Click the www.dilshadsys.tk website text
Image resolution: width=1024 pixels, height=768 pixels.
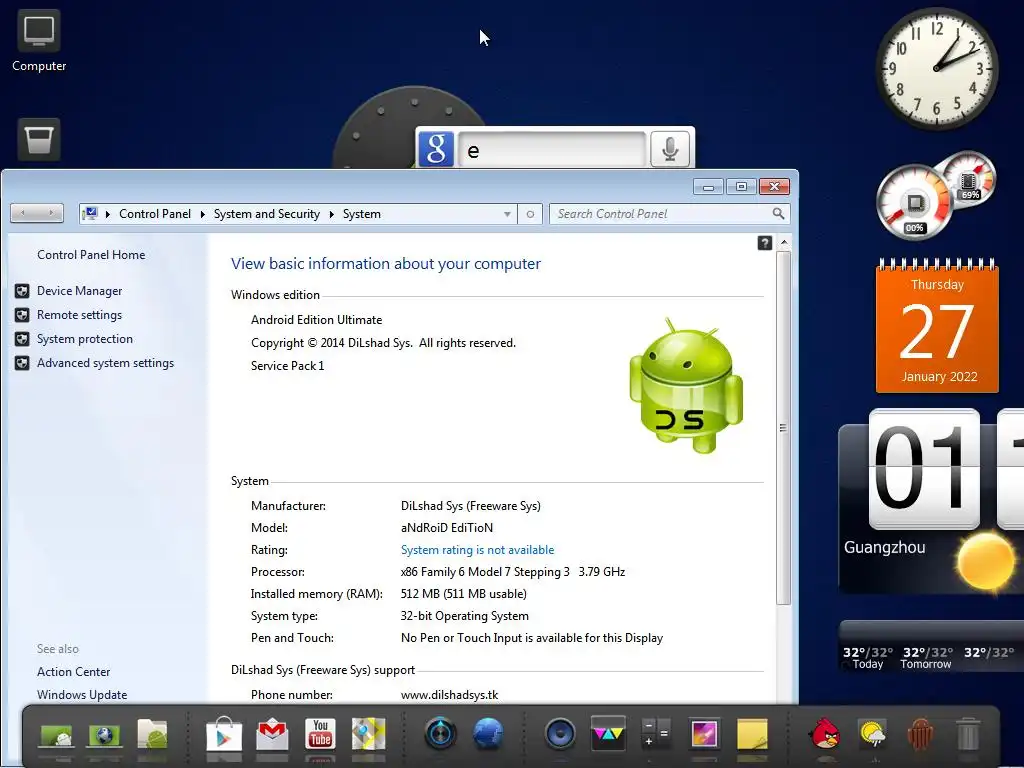pos(449,695)
